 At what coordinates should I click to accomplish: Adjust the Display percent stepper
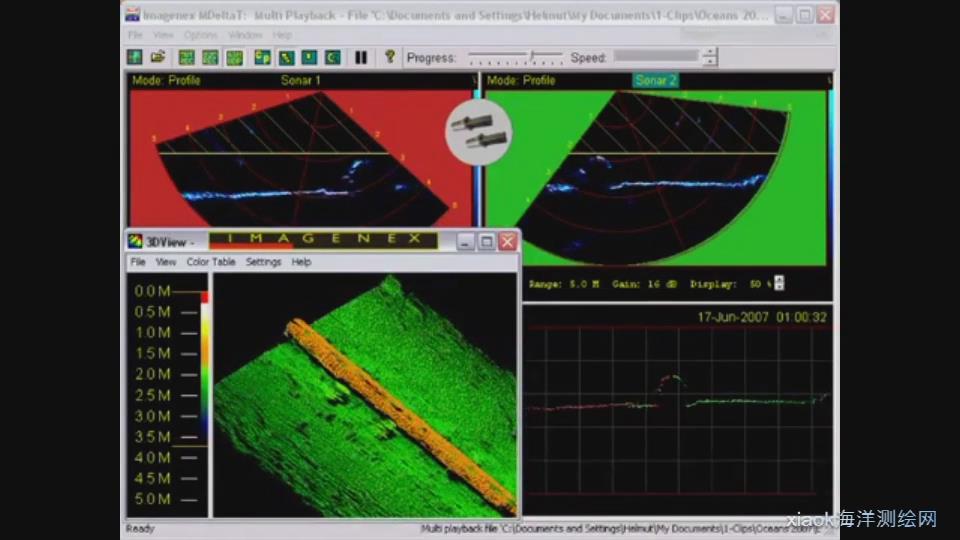pos(779,283)
